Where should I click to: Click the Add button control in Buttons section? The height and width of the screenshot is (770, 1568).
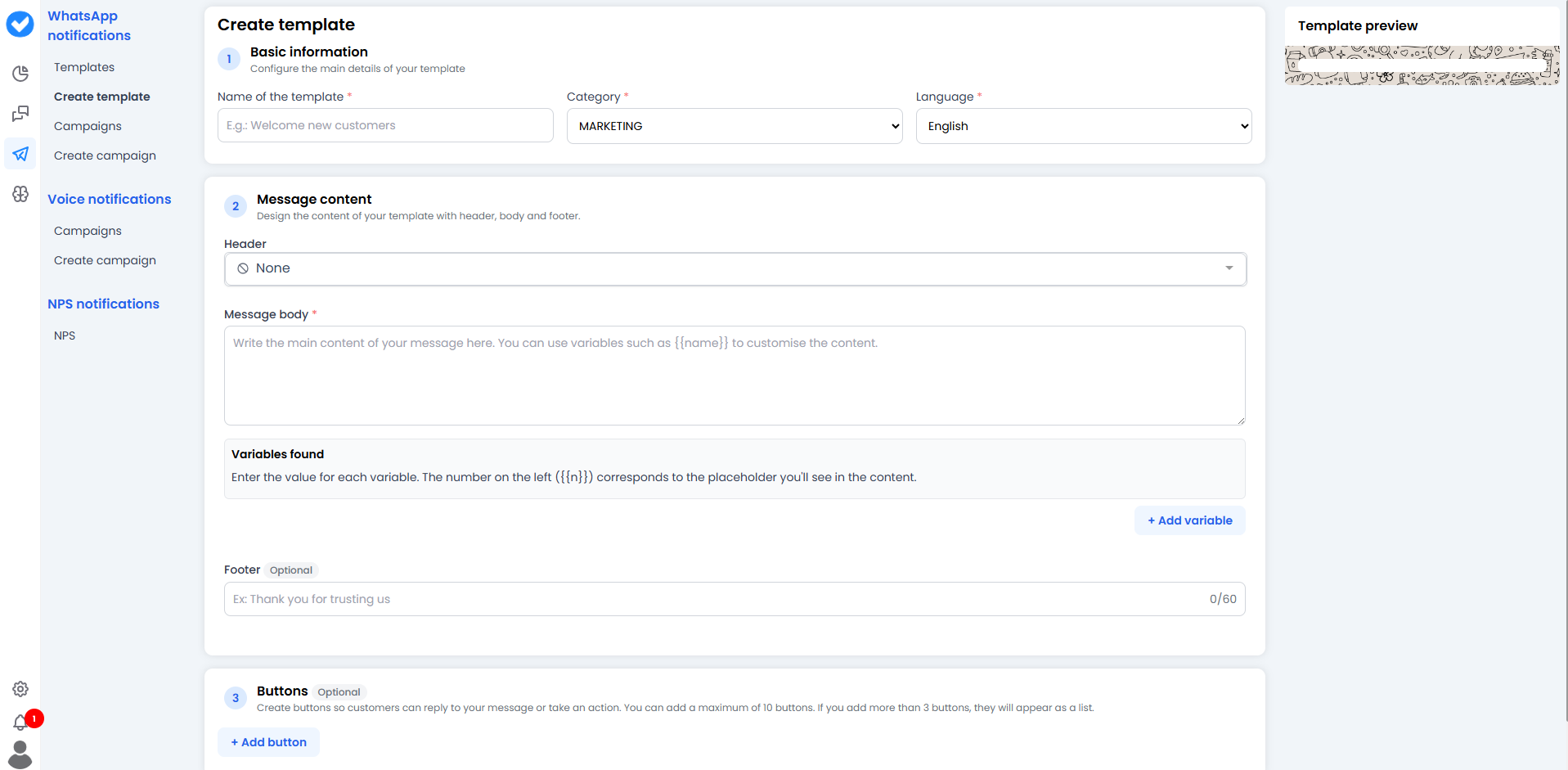tap(268, 742)
